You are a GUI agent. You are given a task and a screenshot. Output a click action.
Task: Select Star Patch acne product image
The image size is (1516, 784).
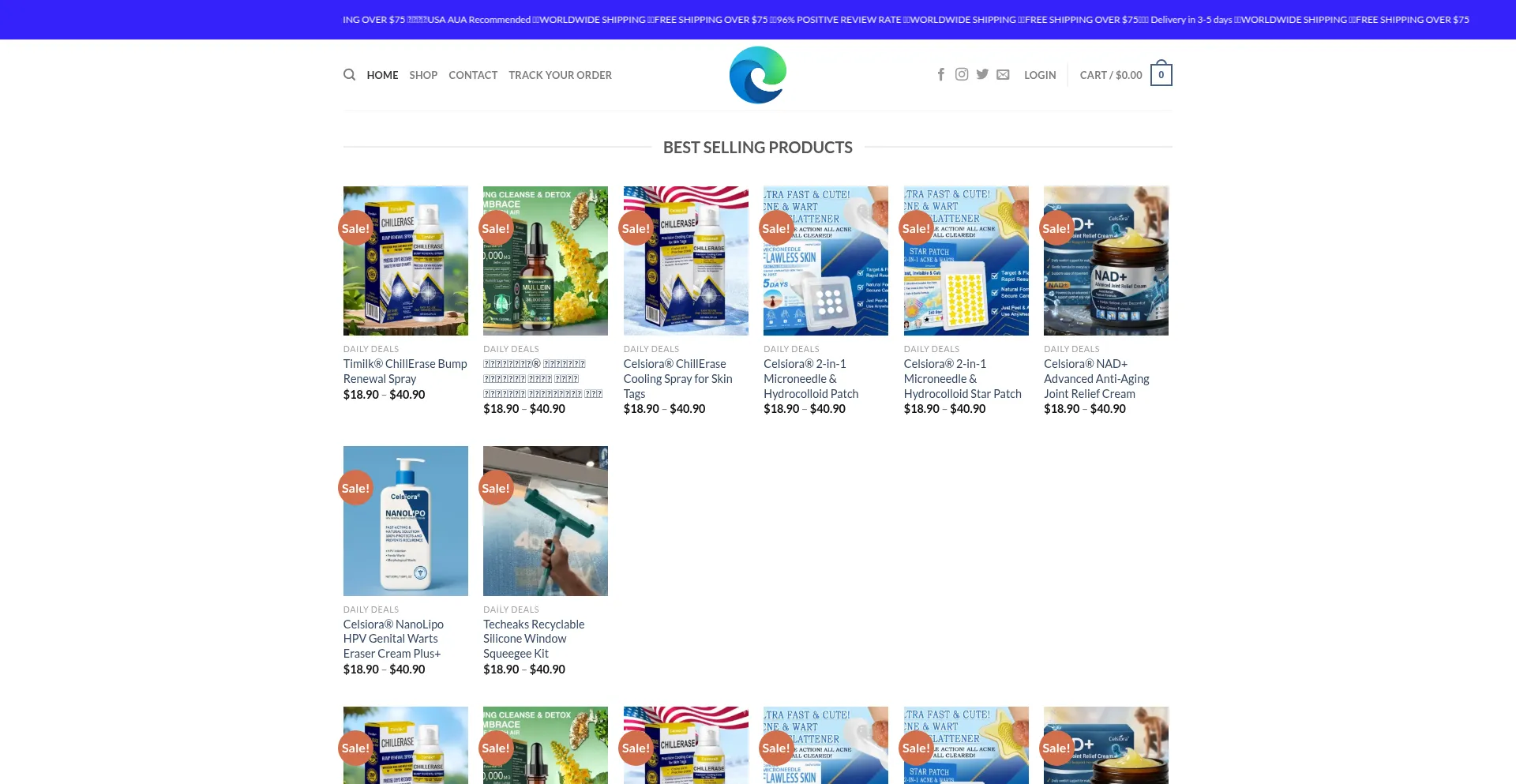[966, 261]
